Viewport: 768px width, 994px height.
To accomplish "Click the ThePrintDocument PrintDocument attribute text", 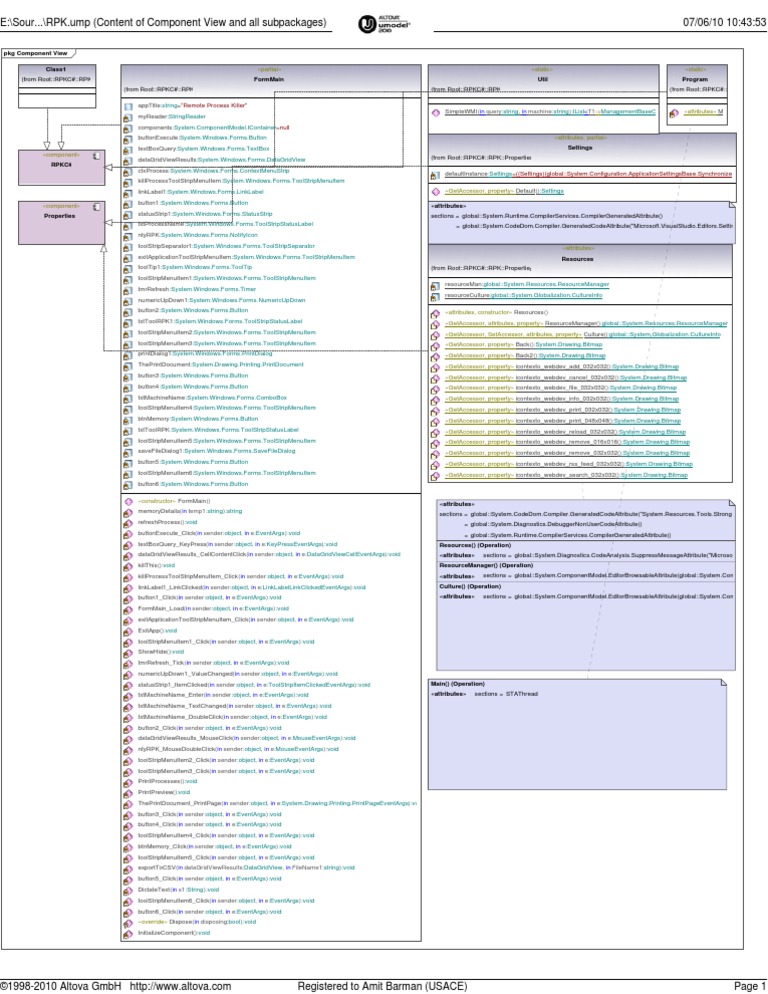I will click(221, 365).
